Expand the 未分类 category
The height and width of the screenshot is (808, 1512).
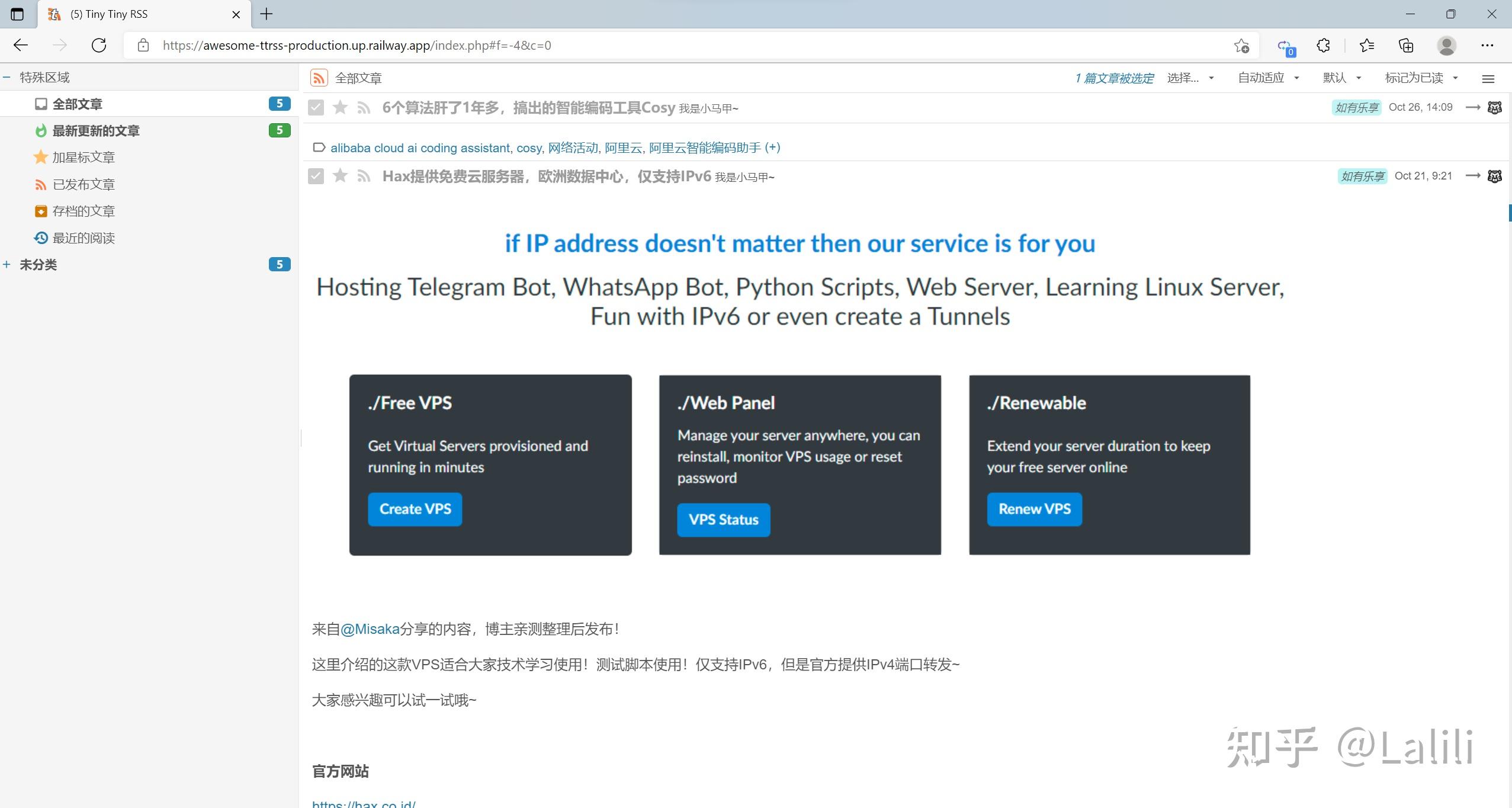point(7,264)
